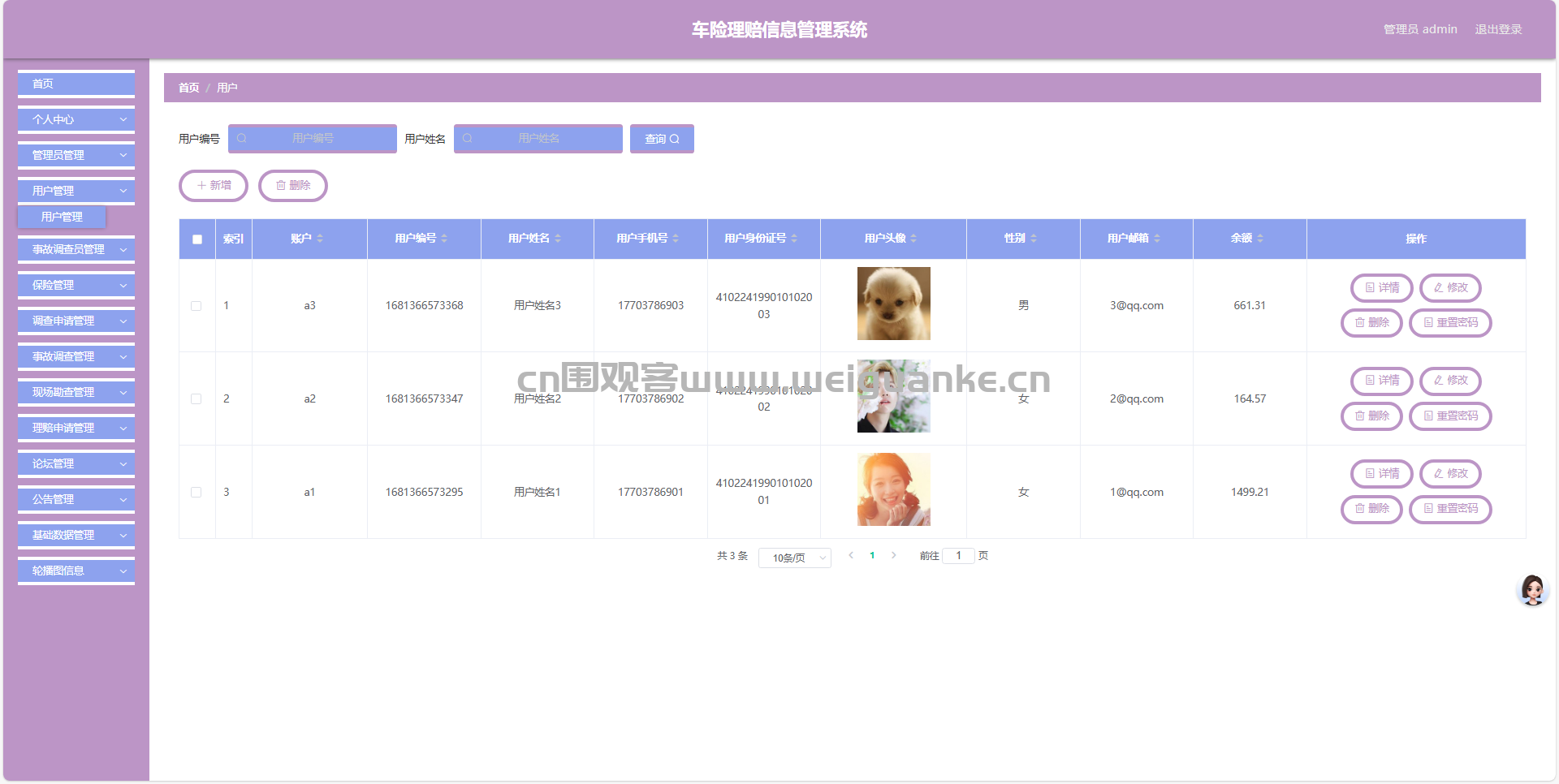Click 退出登录 link
Image resolution: width=1559 pixels, height=784 pixels.
point(1498,29)
